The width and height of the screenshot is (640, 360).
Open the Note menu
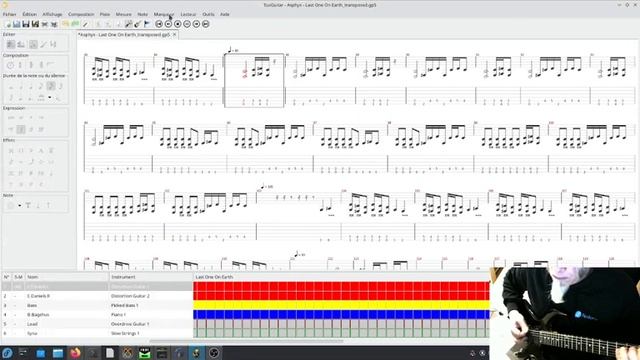[142, 14]
